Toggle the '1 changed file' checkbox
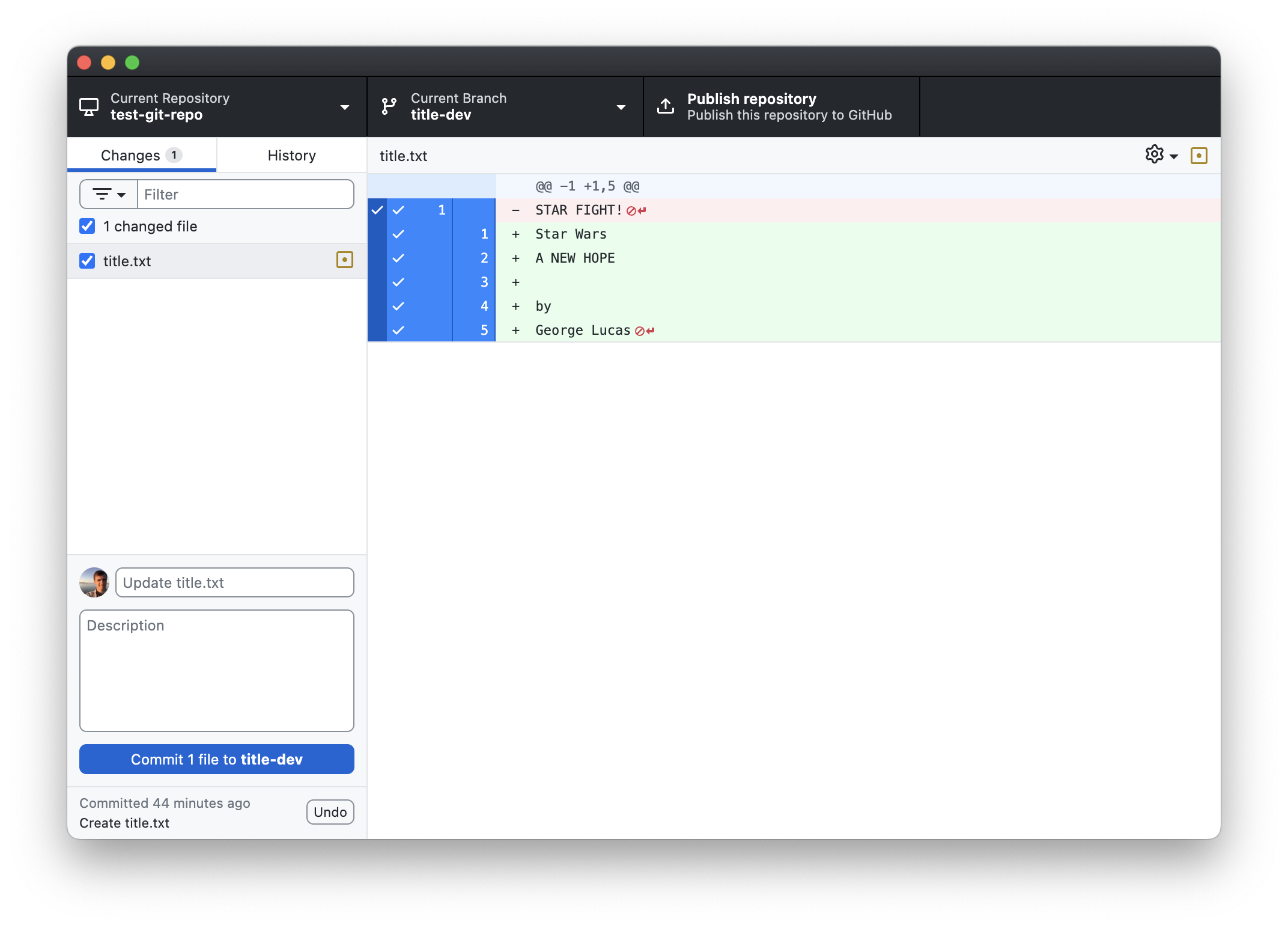The height and width of the screenshot is (928, 1288). [87, 226]
